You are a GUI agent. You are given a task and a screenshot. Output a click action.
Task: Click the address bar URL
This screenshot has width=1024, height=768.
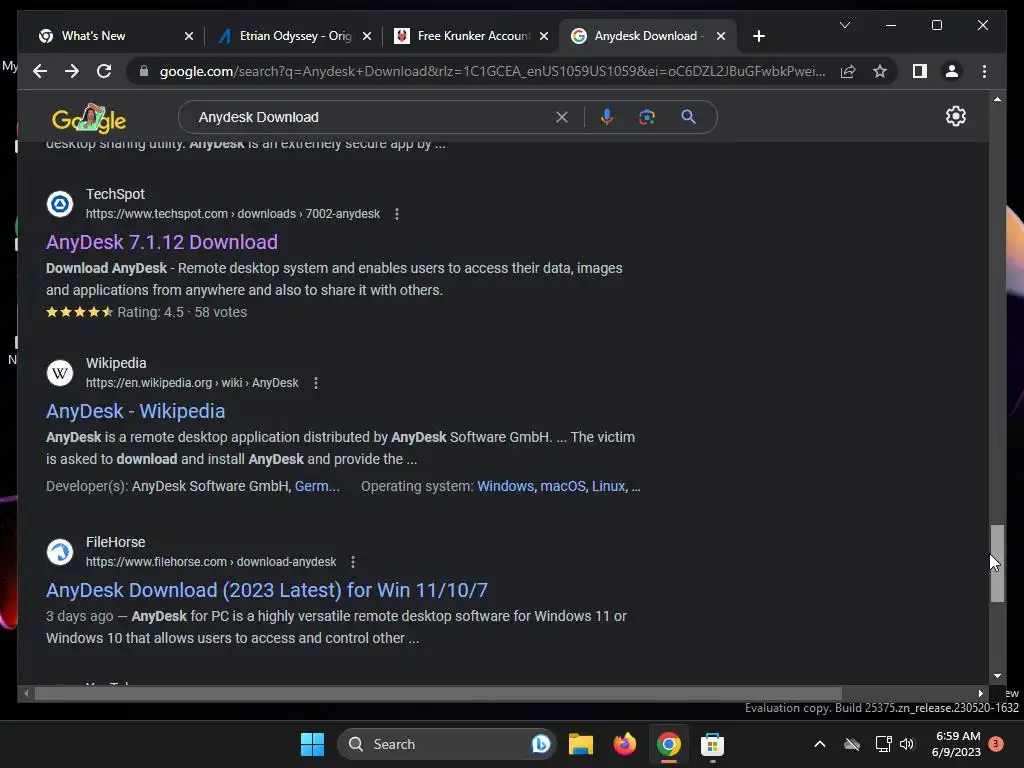pyautogui.click(x=492, y=71)
